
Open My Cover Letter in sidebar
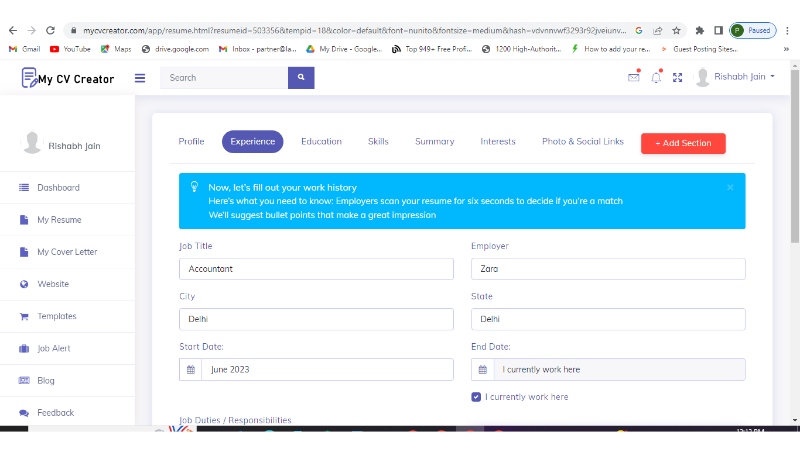pos(67,252)
